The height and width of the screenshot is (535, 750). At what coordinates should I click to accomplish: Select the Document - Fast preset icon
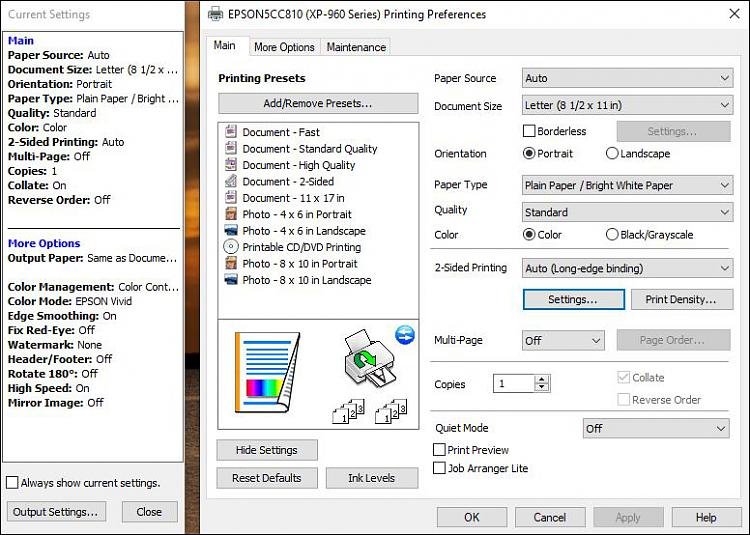tap(231, 131)
